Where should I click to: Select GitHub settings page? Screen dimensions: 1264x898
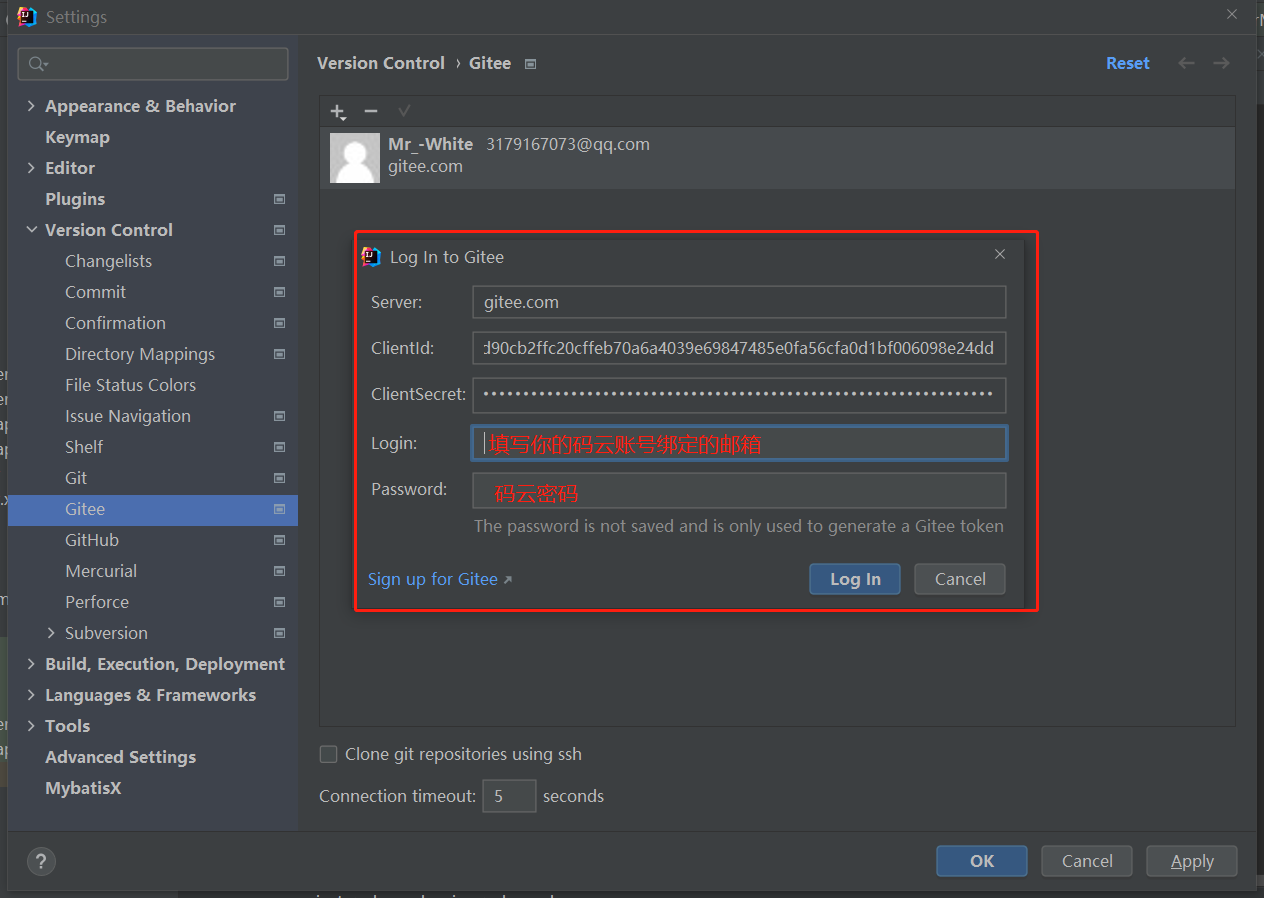coord(92,540)
